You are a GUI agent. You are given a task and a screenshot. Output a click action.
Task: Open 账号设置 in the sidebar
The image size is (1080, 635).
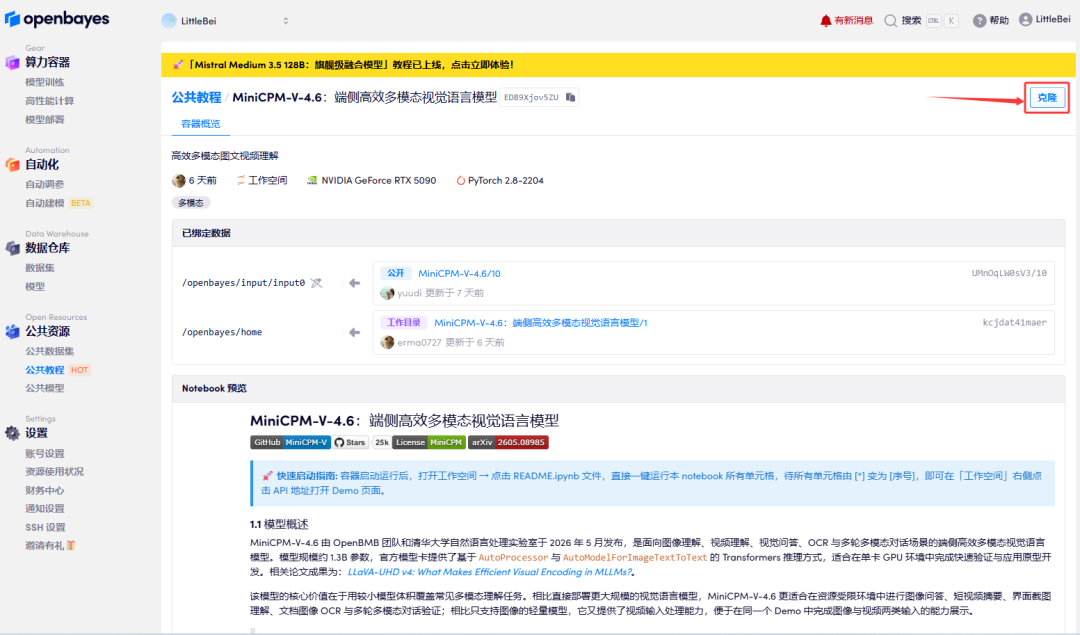pos(45,453)
